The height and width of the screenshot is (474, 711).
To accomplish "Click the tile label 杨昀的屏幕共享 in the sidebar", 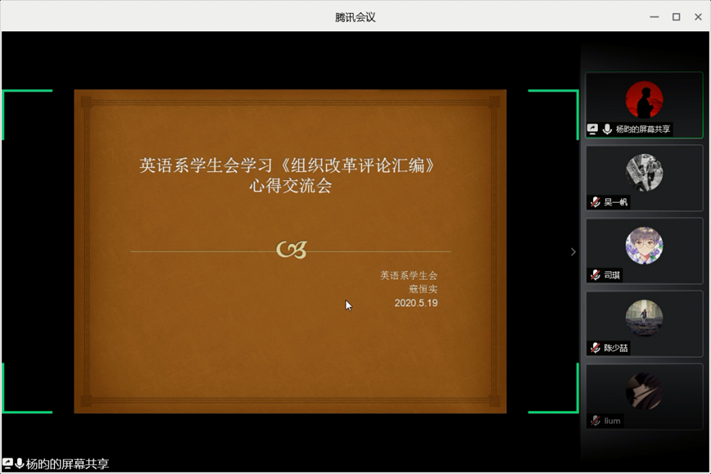I will click(643, 129).
